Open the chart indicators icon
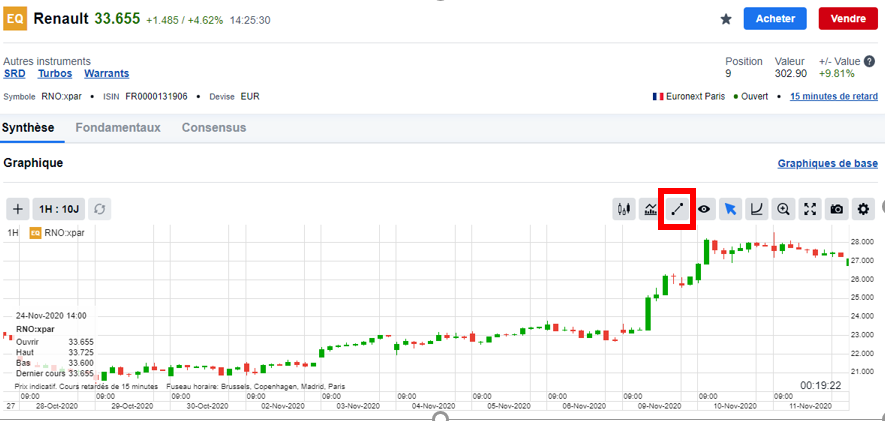Screen dimensions: 885x421 click(650, 209)
